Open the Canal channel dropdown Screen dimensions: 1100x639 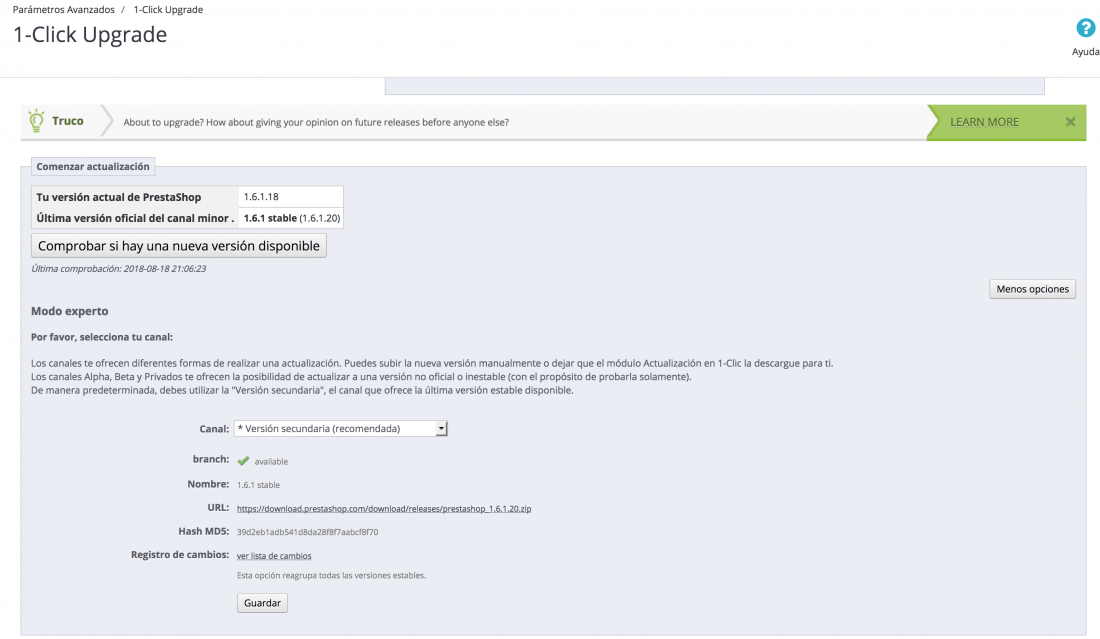pos(340,429)
